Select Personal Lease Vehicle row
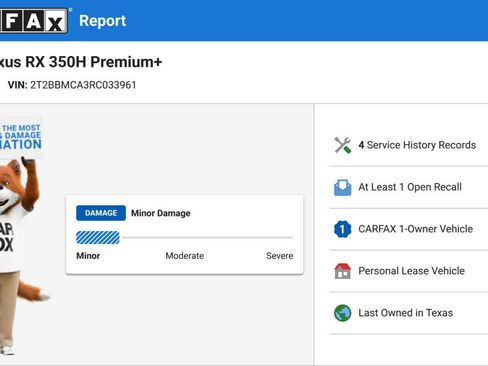The height and width of the screenshot is (366, 488). (x=409, y=271)
